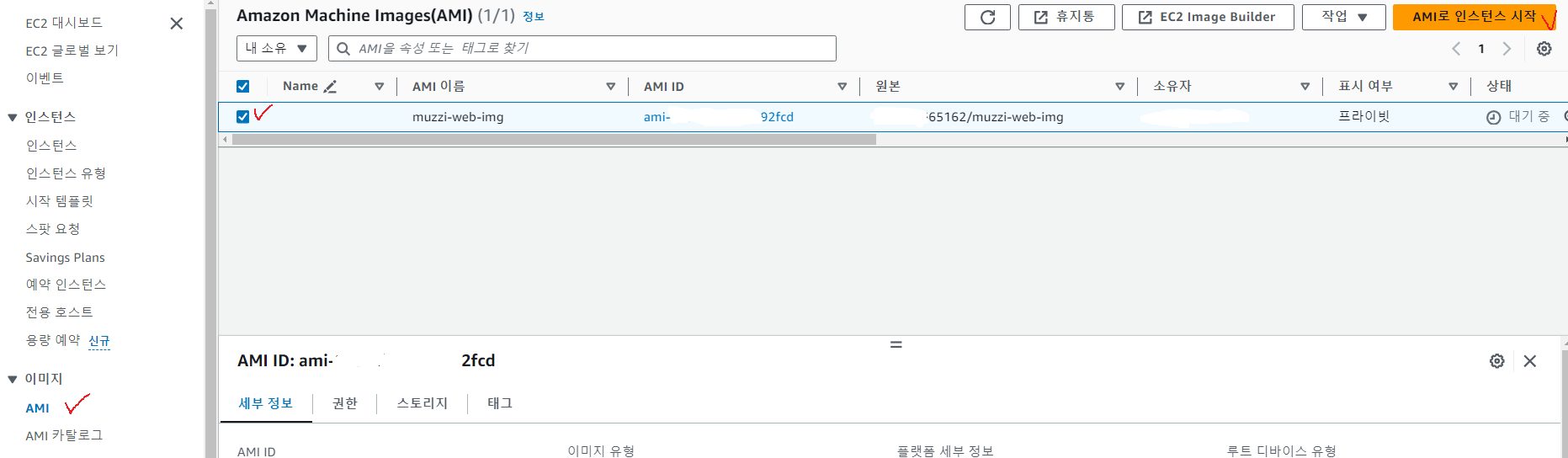Launch instance with AMI로 인스턴스 시작
Screen dimensions: 1568x458
[1474, 17]
